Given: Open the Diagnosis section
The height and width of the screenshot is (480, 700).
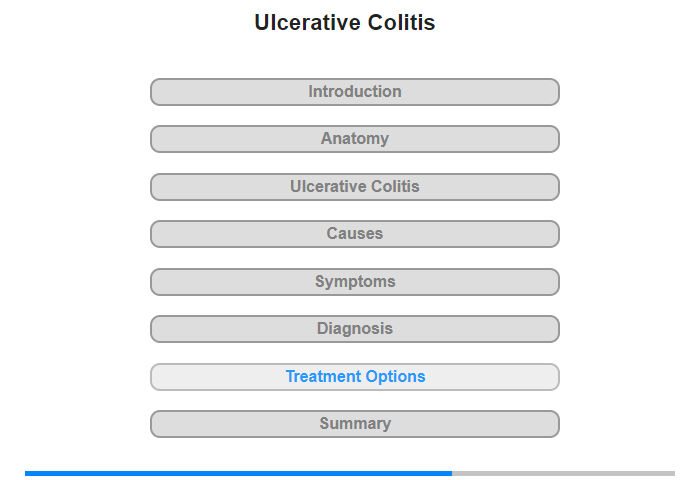Looking at the screenshot, I should pyautogui.click(x=354, y=329).
